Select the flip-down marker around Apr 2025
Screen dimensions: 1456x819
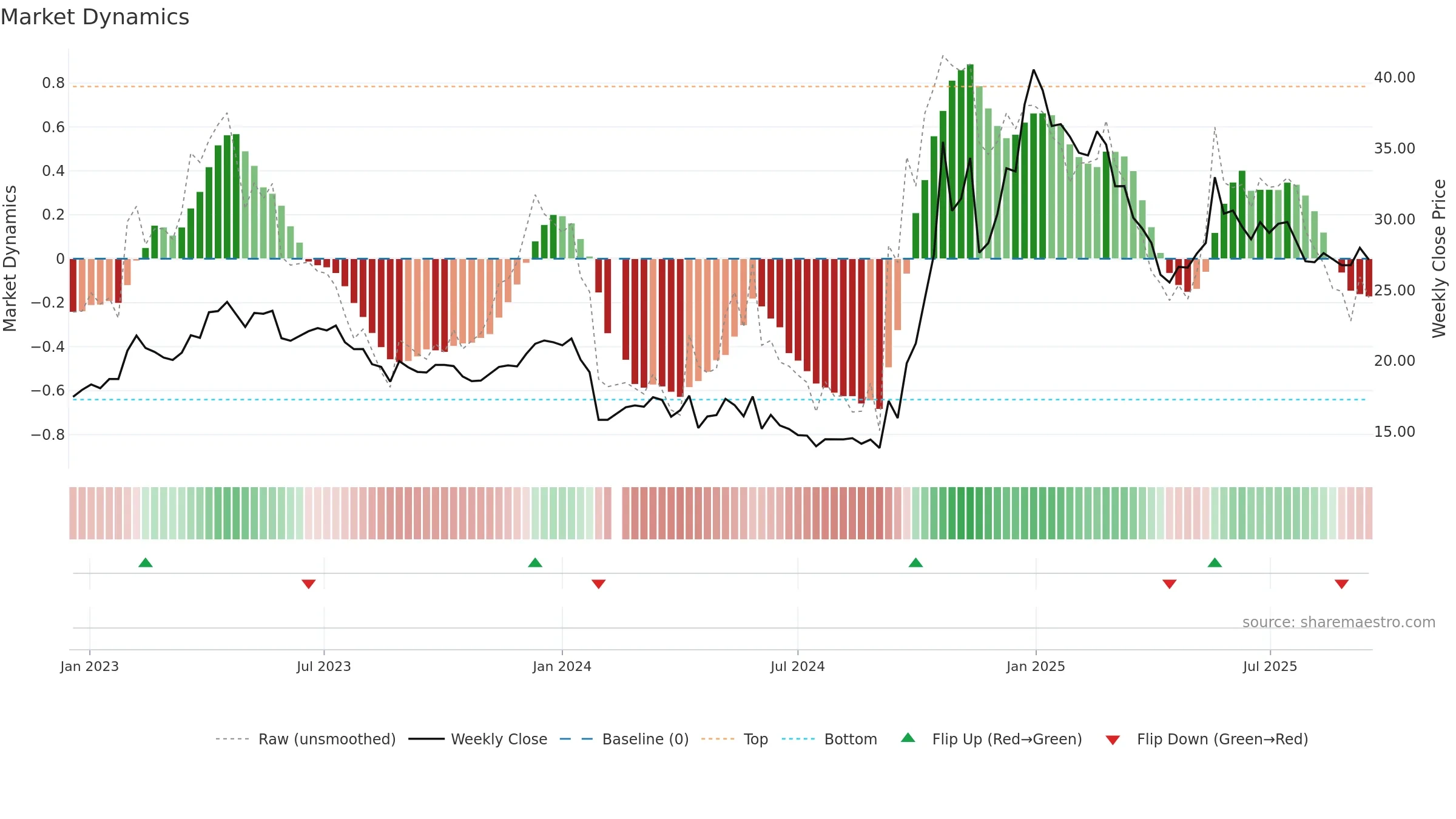[1170, 584]
